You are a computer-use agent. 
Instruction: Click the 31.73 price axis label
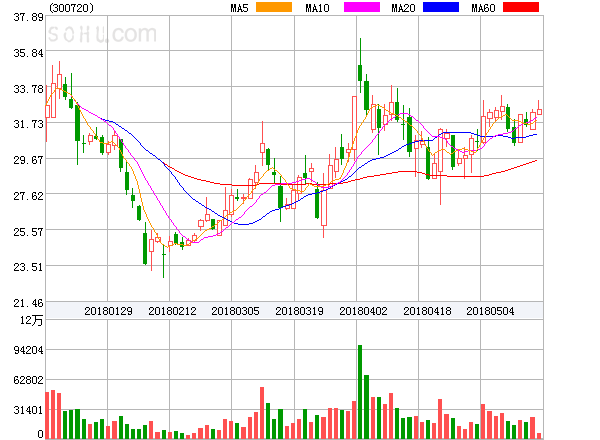pyautogui.click(x=28, y=124)
